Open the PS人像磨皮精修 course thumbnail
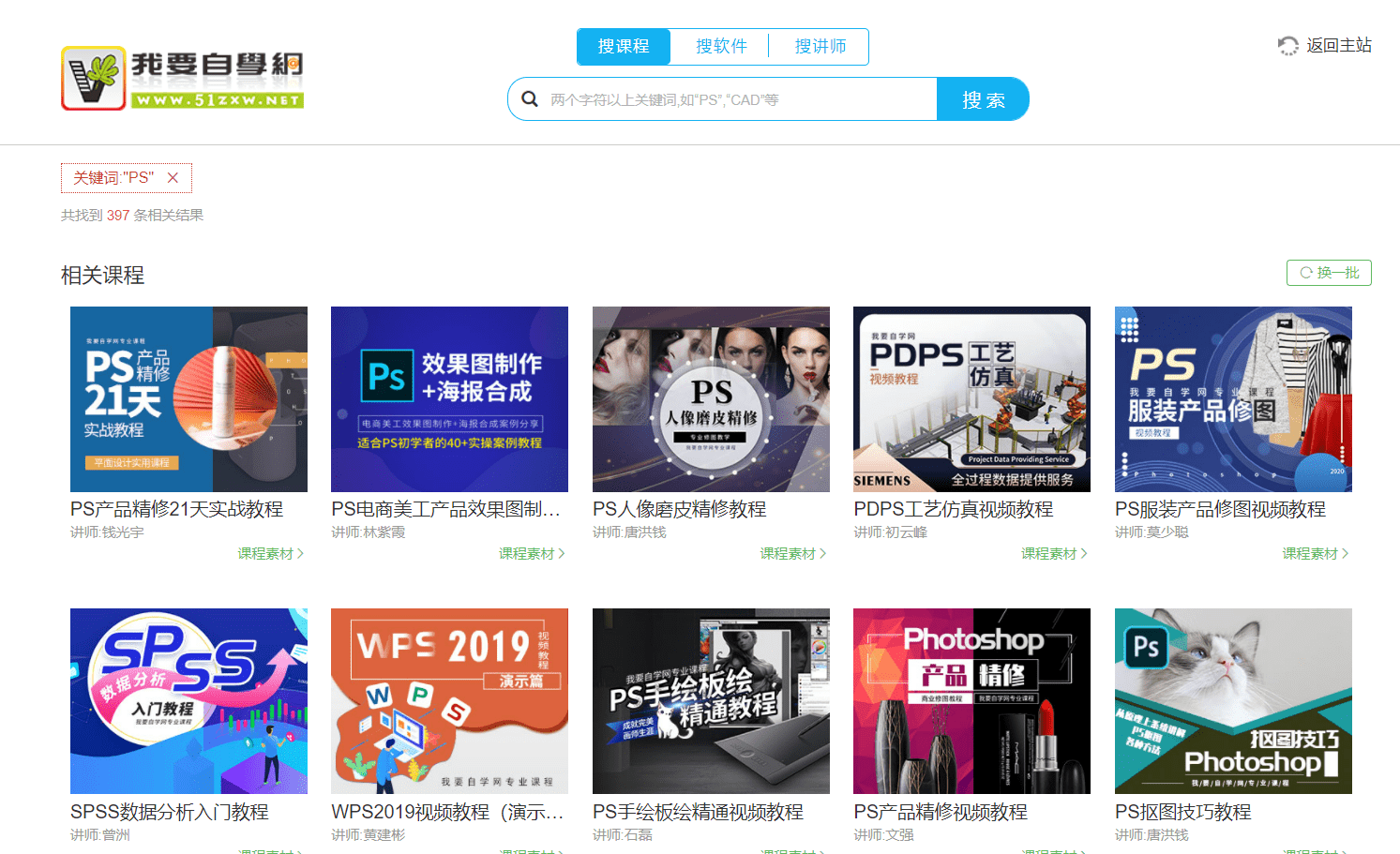 click(711, 399)
